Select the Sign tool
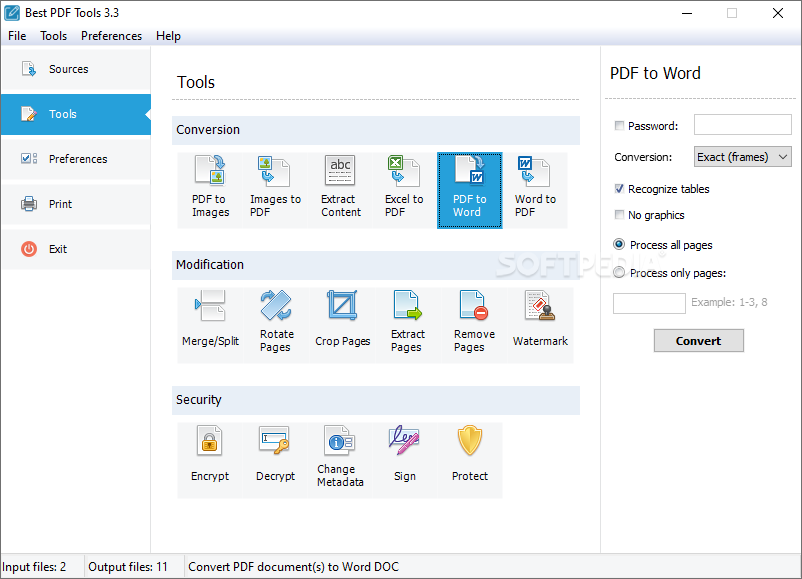 (x=405, y=460)
